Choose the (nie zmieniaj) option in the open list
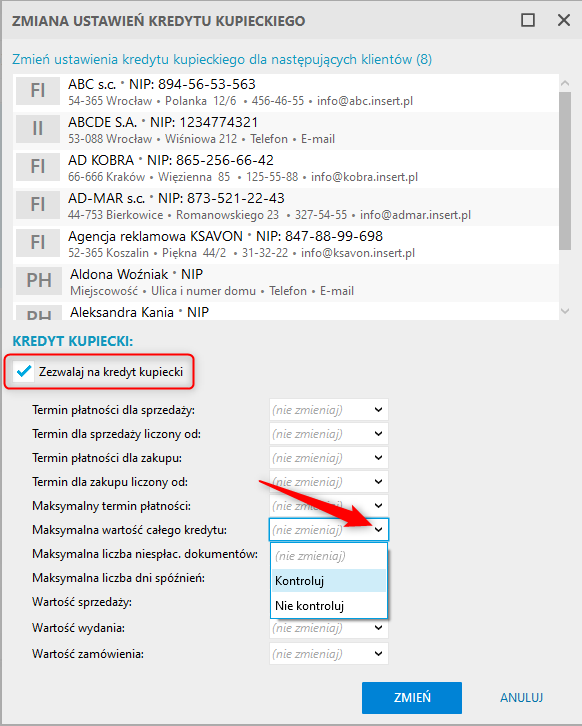 (x=329, y=556)
